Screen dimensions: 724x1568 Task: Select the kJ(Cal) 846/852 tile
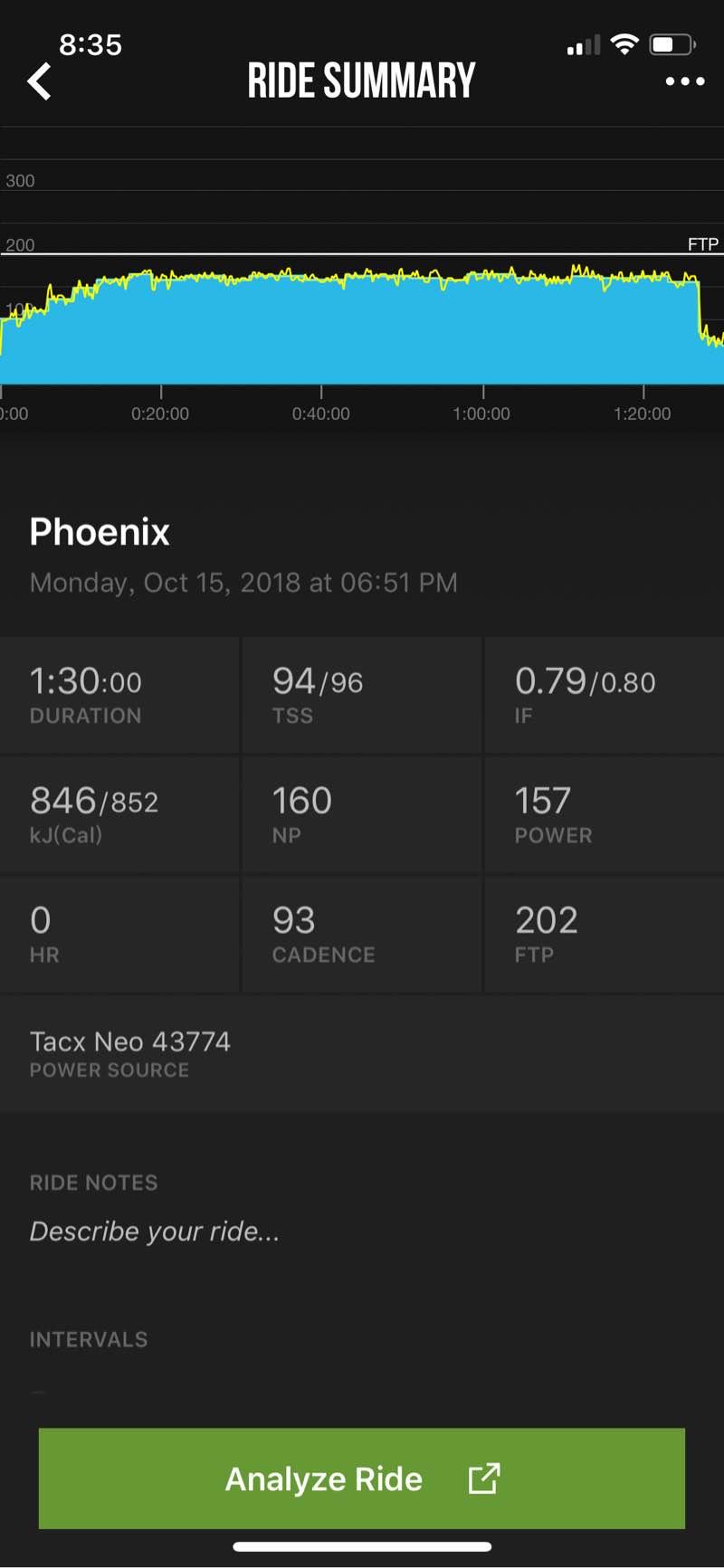point(119,814)
